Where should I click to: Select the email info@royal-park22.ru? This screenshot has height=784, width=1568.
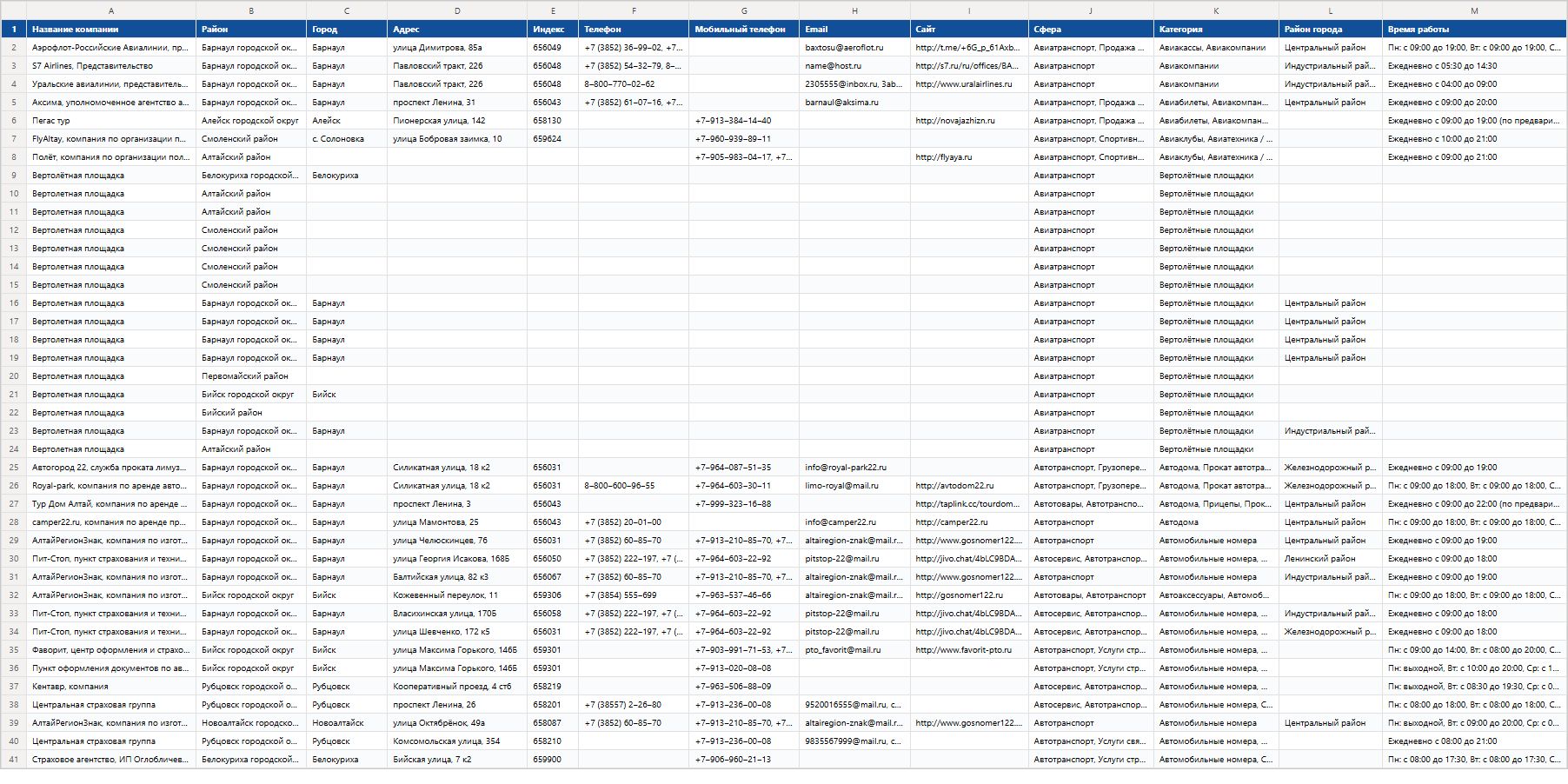click(854, 468)
